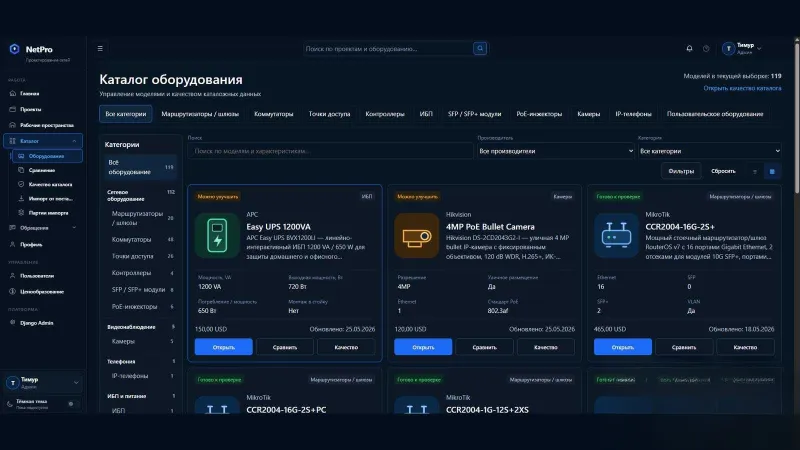Click the magnifier search button in top bar
The height and width of the screenshot is (450, 800).
pyautogui.click(x=480, y=48)
